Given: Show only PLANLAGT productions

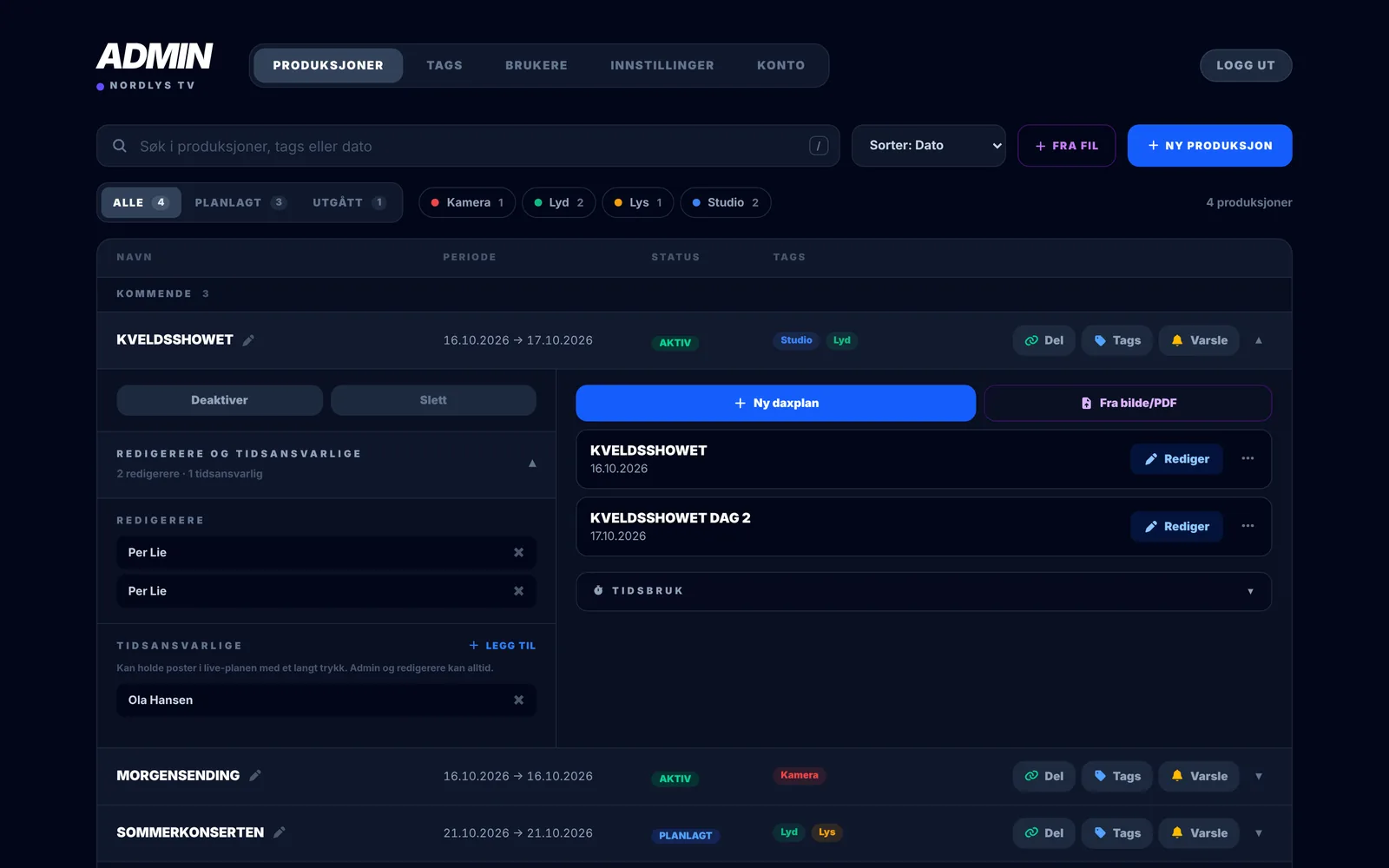Looking at the screenshot, I should [x=240, y=202].
